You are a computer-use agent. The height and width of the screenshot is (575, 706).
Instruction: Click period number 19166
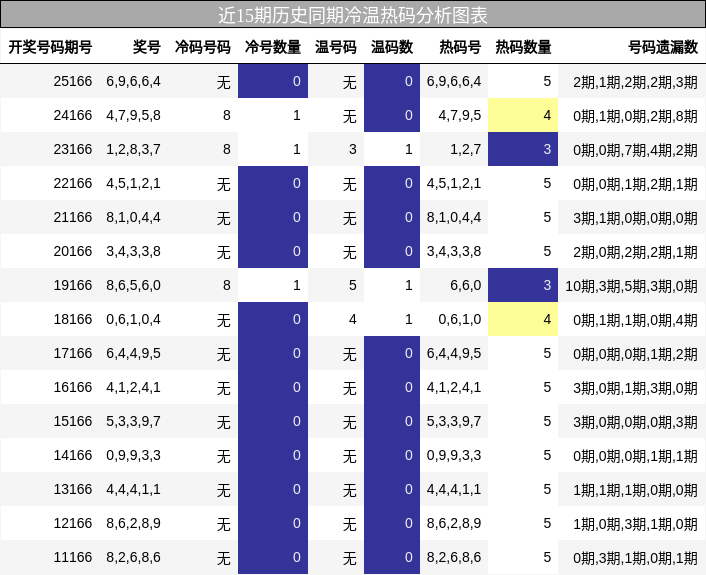[72, 285]
